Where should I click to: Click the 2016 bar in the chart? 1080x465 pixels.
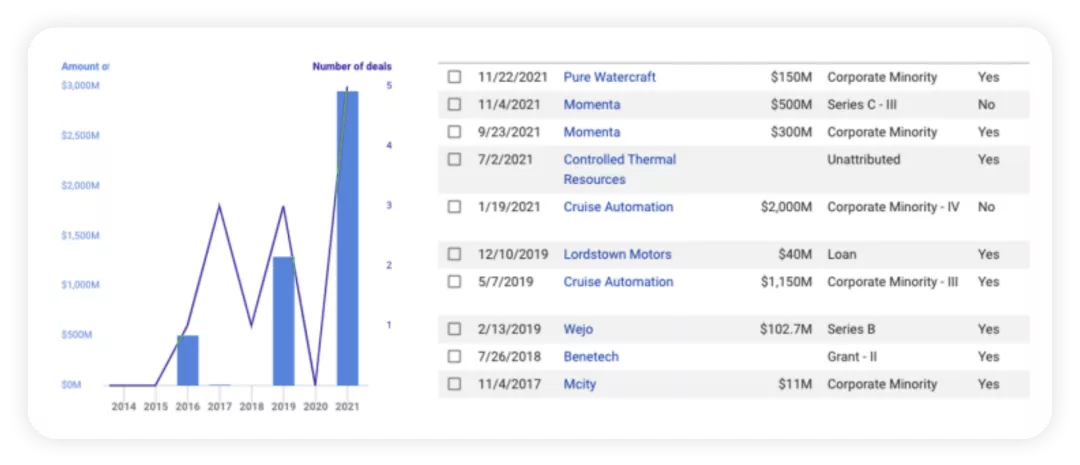coord(187,360)
